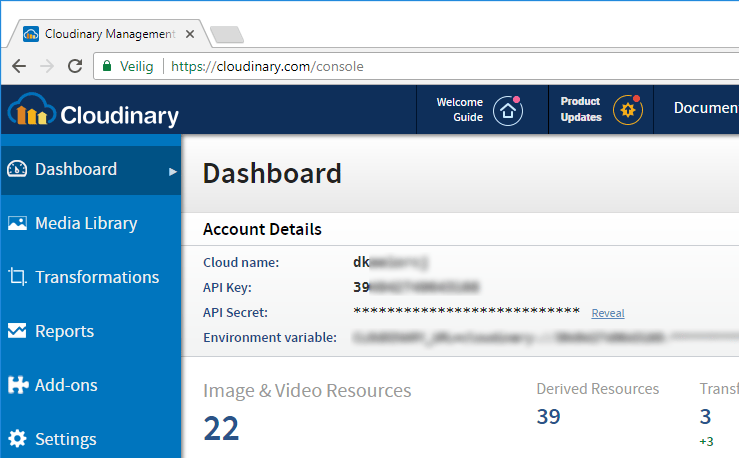739x458 pixels.
Task: Click the address bar URL field
Action: [x=416, y=66]
